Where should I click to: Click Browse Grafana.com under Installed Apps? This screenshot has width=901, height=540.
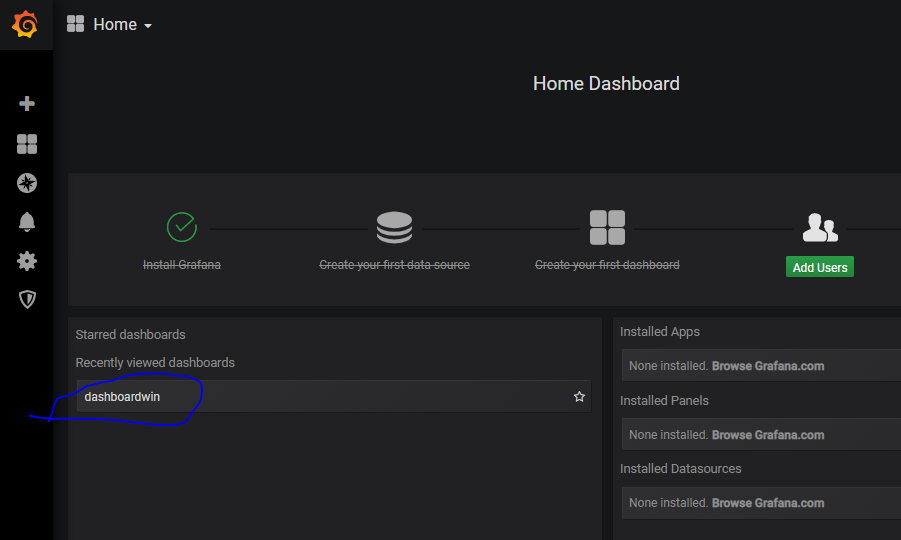click(768, 366)
